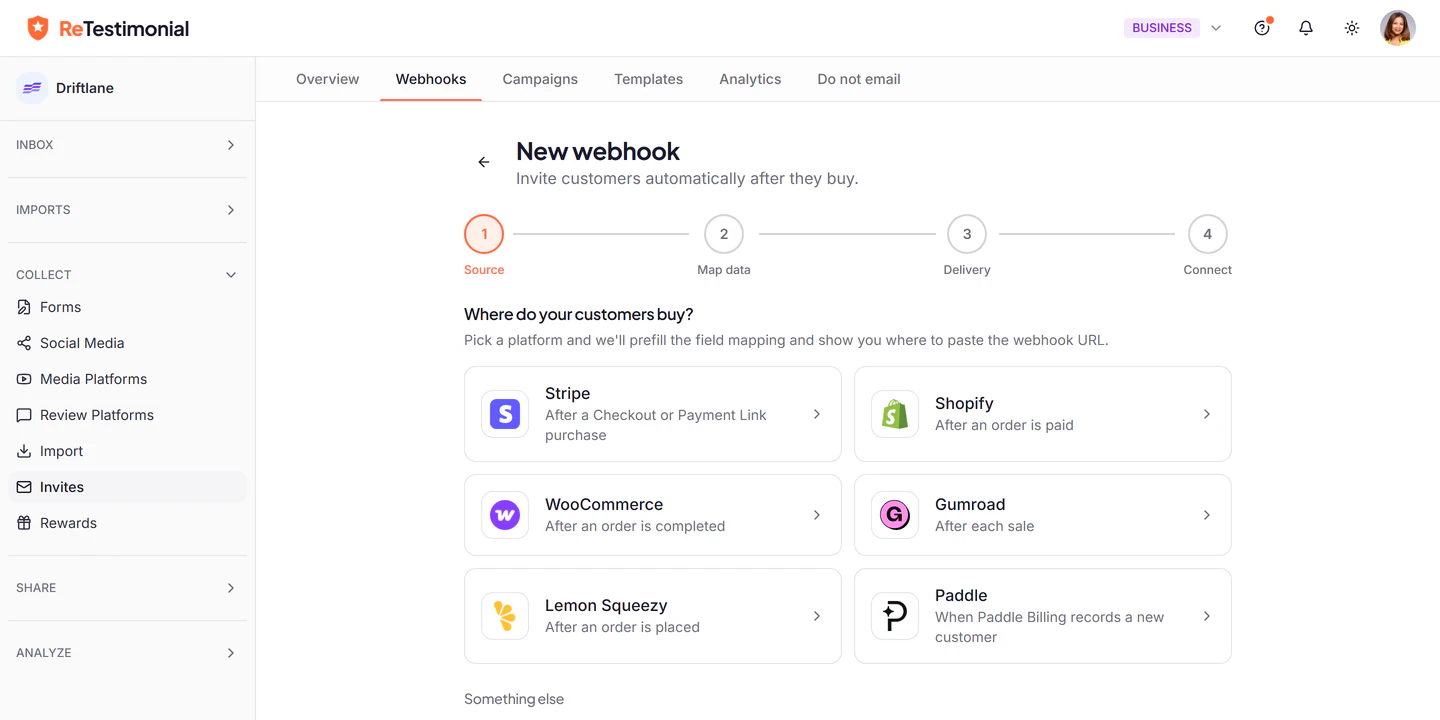Click the Shopify bag logo

pos(895,414)
